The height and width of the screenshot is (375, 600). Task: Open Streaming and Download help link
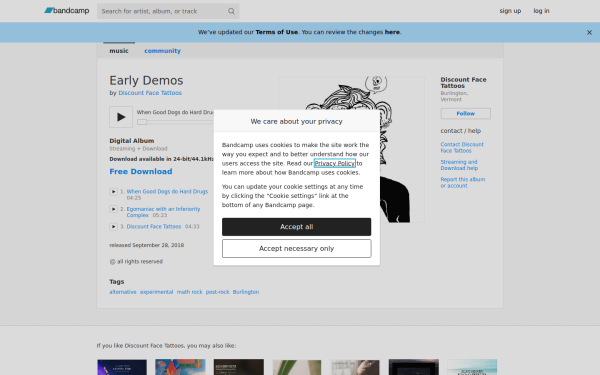pyautogui.click(x=459, y=165)
